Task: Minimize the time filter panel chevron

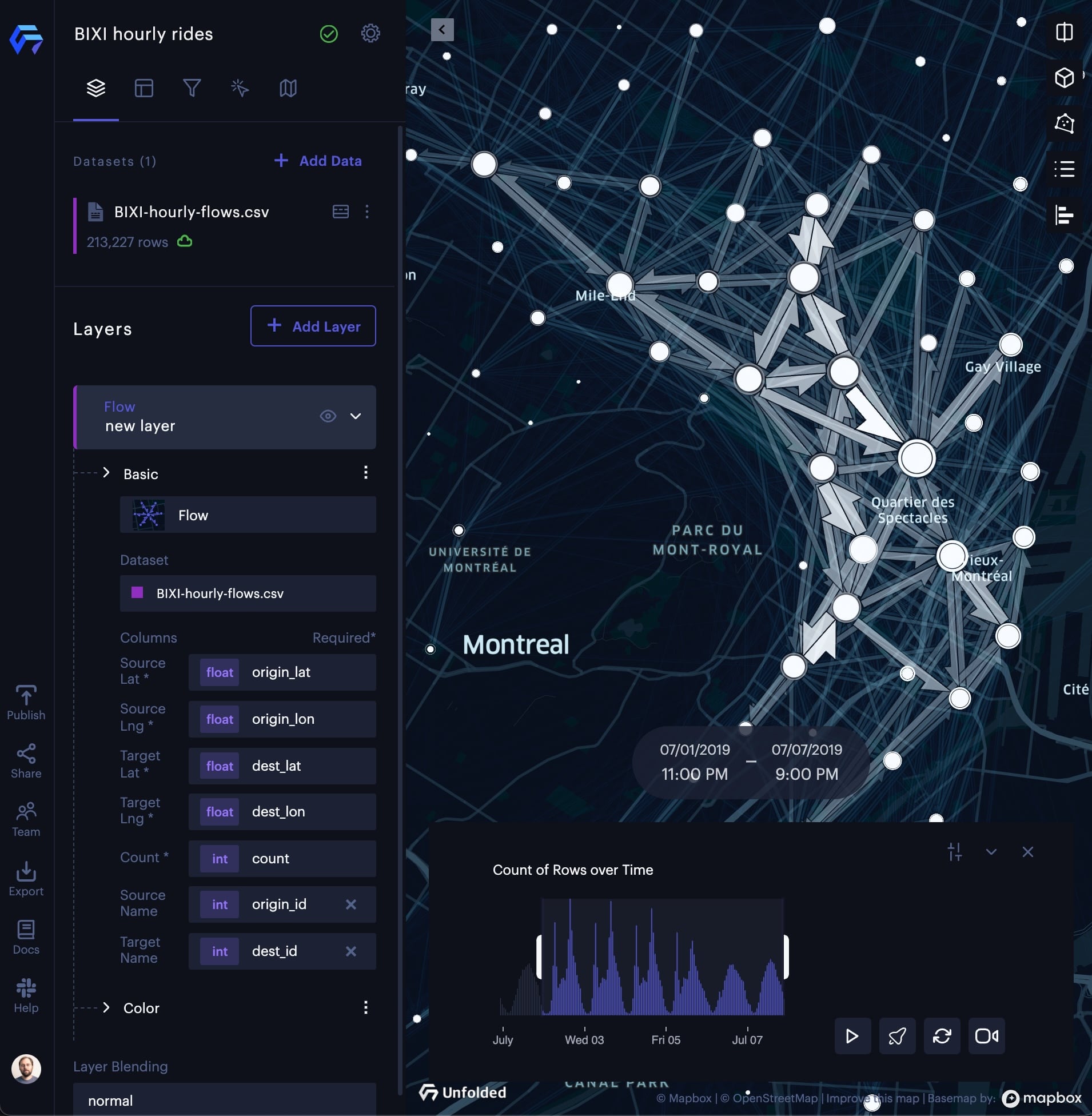Action: point(991,852)
